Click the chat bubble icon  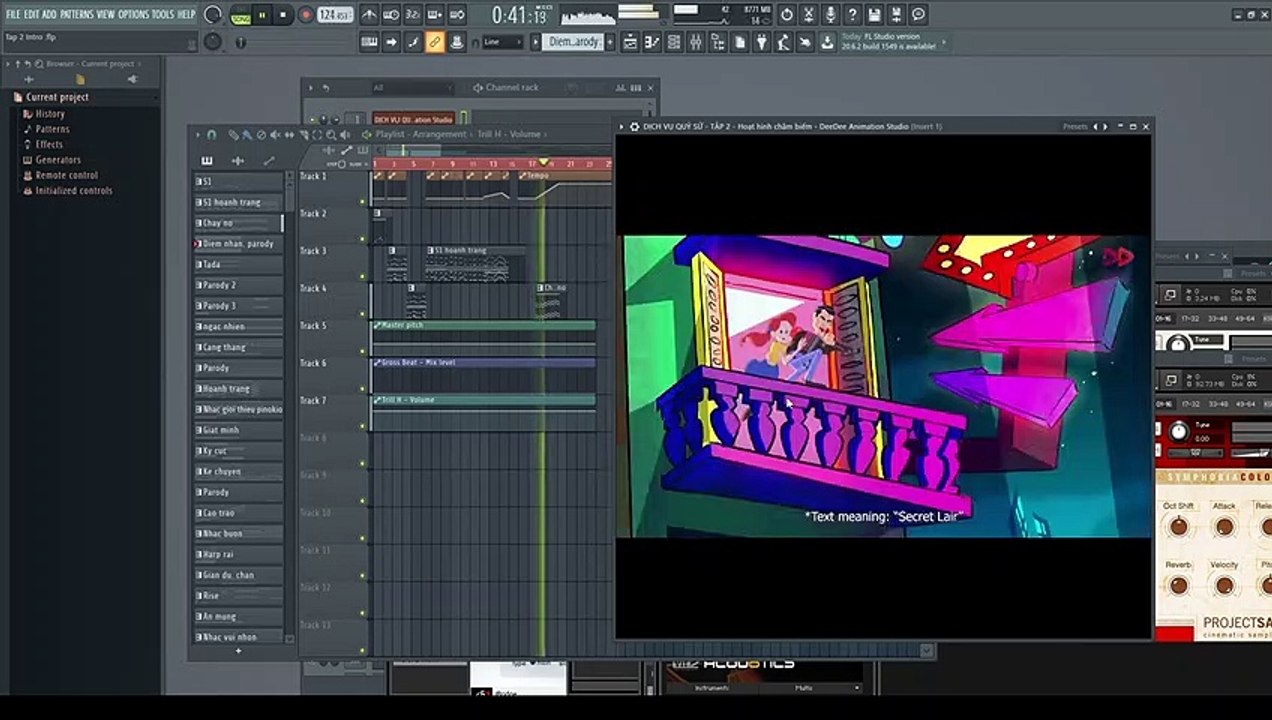click(918, 15)
